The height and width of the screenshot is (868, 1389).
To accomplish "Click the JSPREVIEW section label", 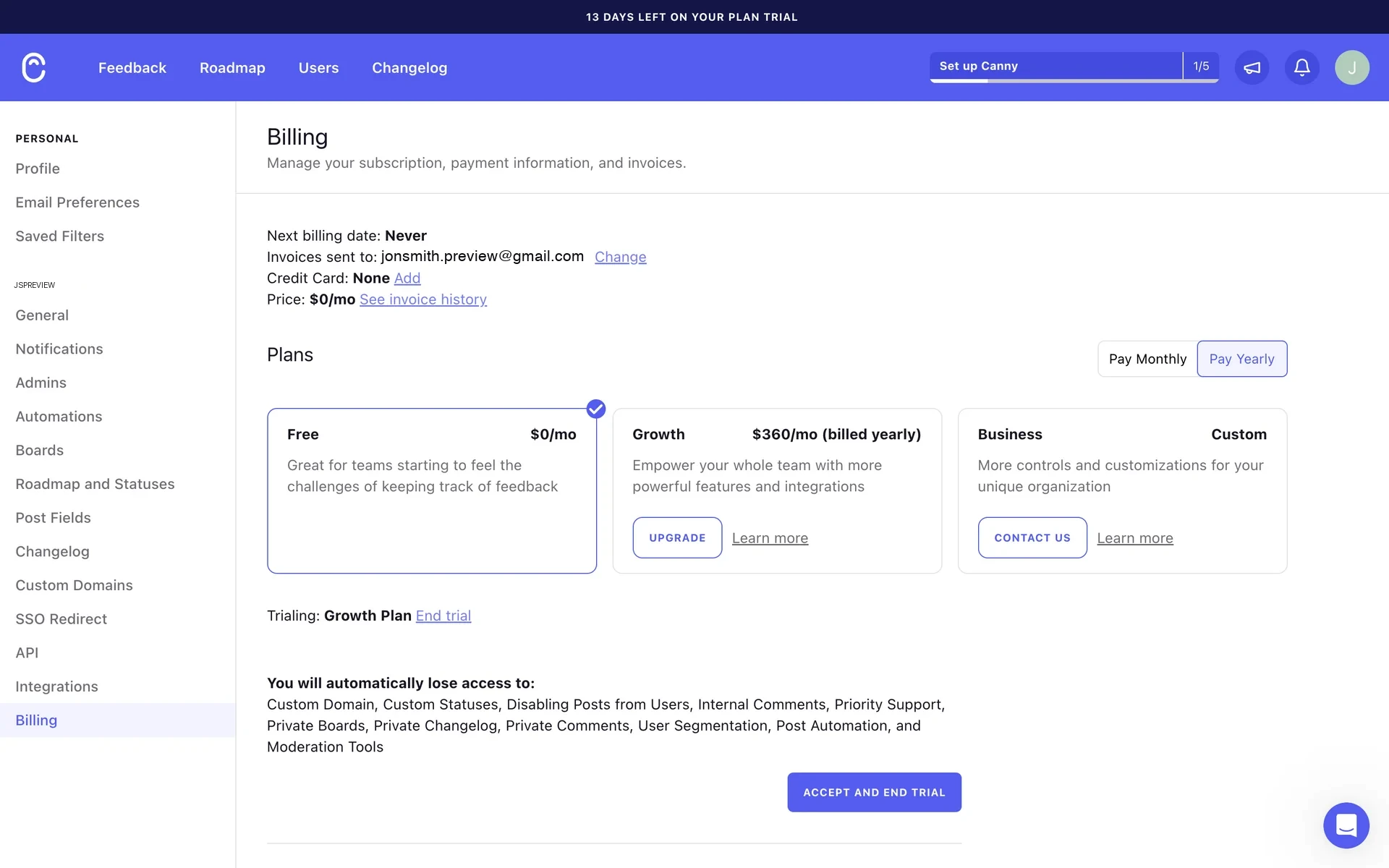I will point(35,285).
